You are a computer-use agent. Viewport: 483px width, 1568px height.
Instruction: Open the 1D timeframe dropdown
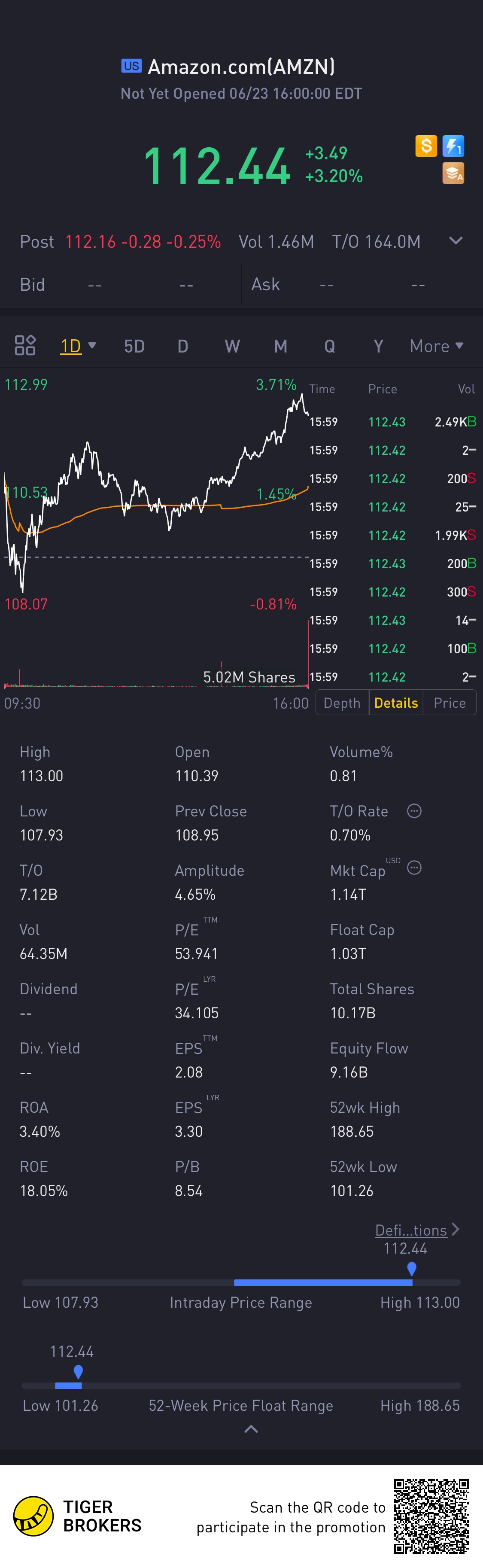coord(79,346)
